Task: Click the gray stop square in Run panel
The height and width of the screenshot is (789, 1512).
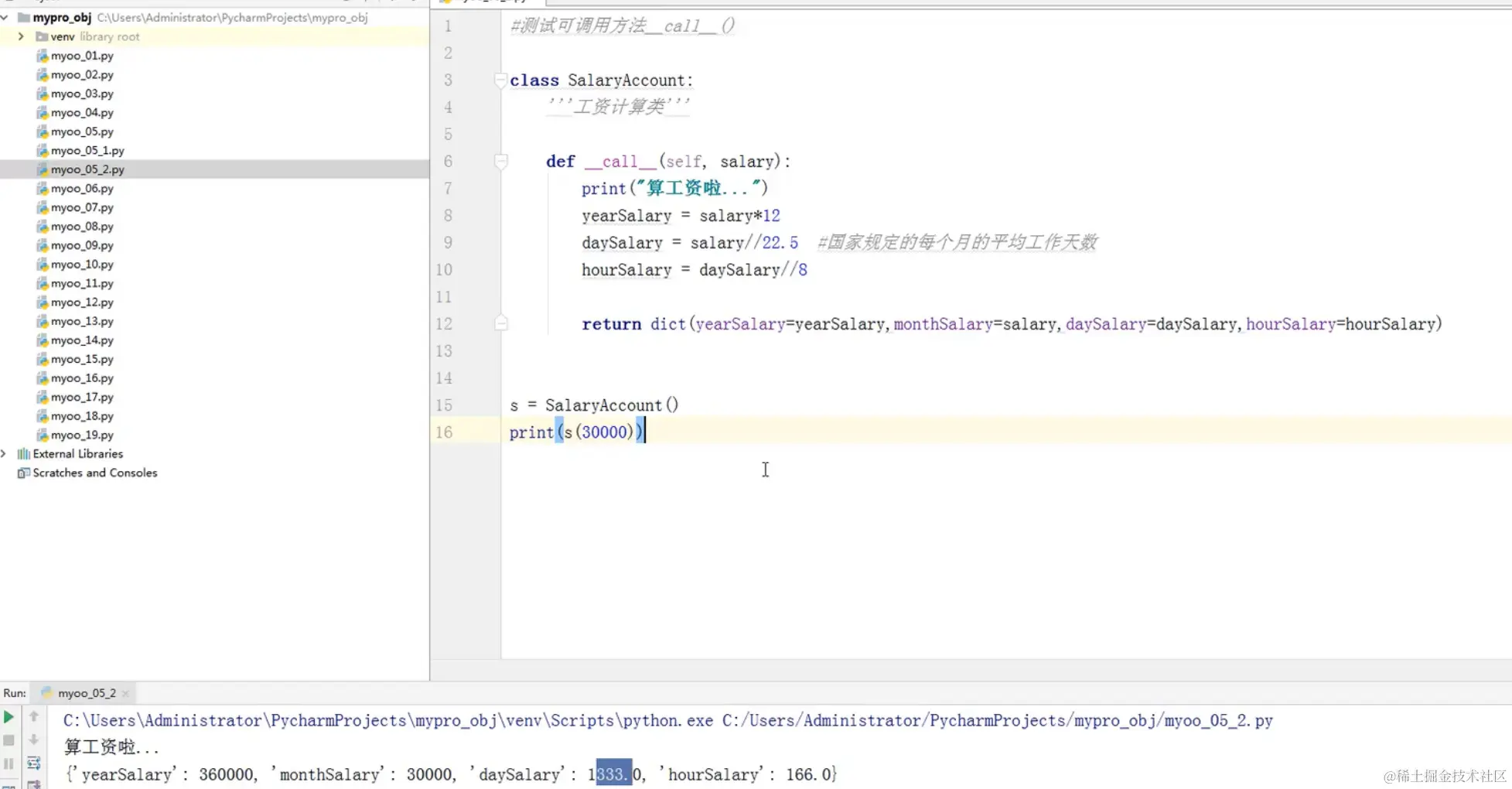Action: (9, 740)
